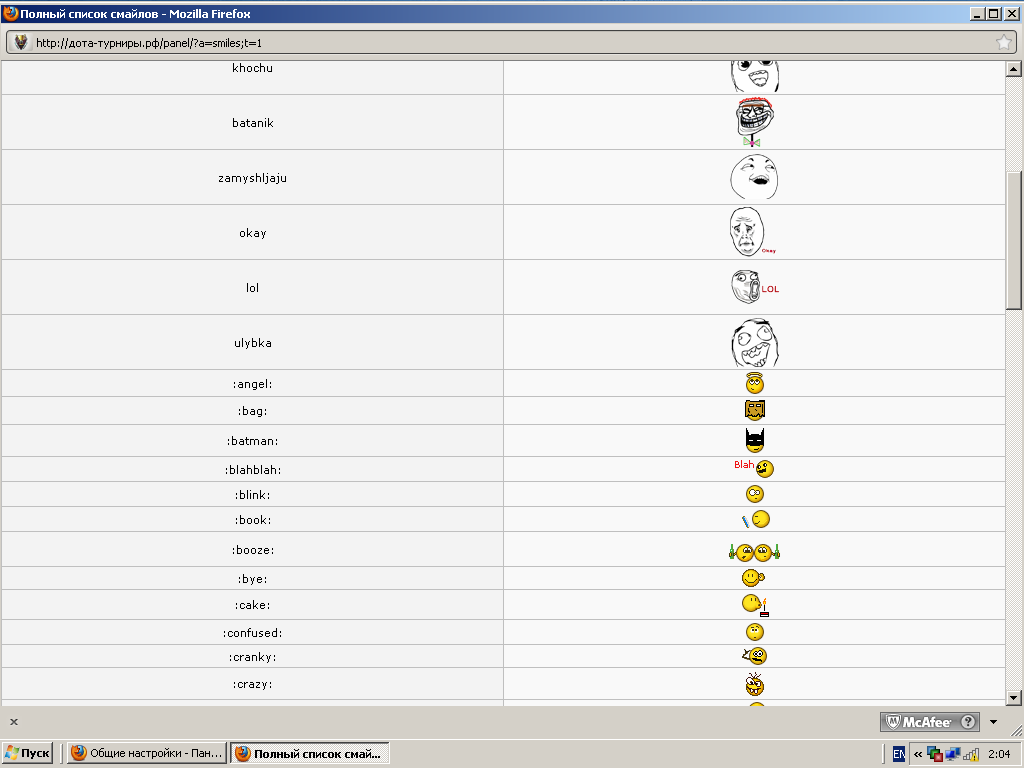
Task: Select the "lol" smiley code text
Action: click(252, 287)
